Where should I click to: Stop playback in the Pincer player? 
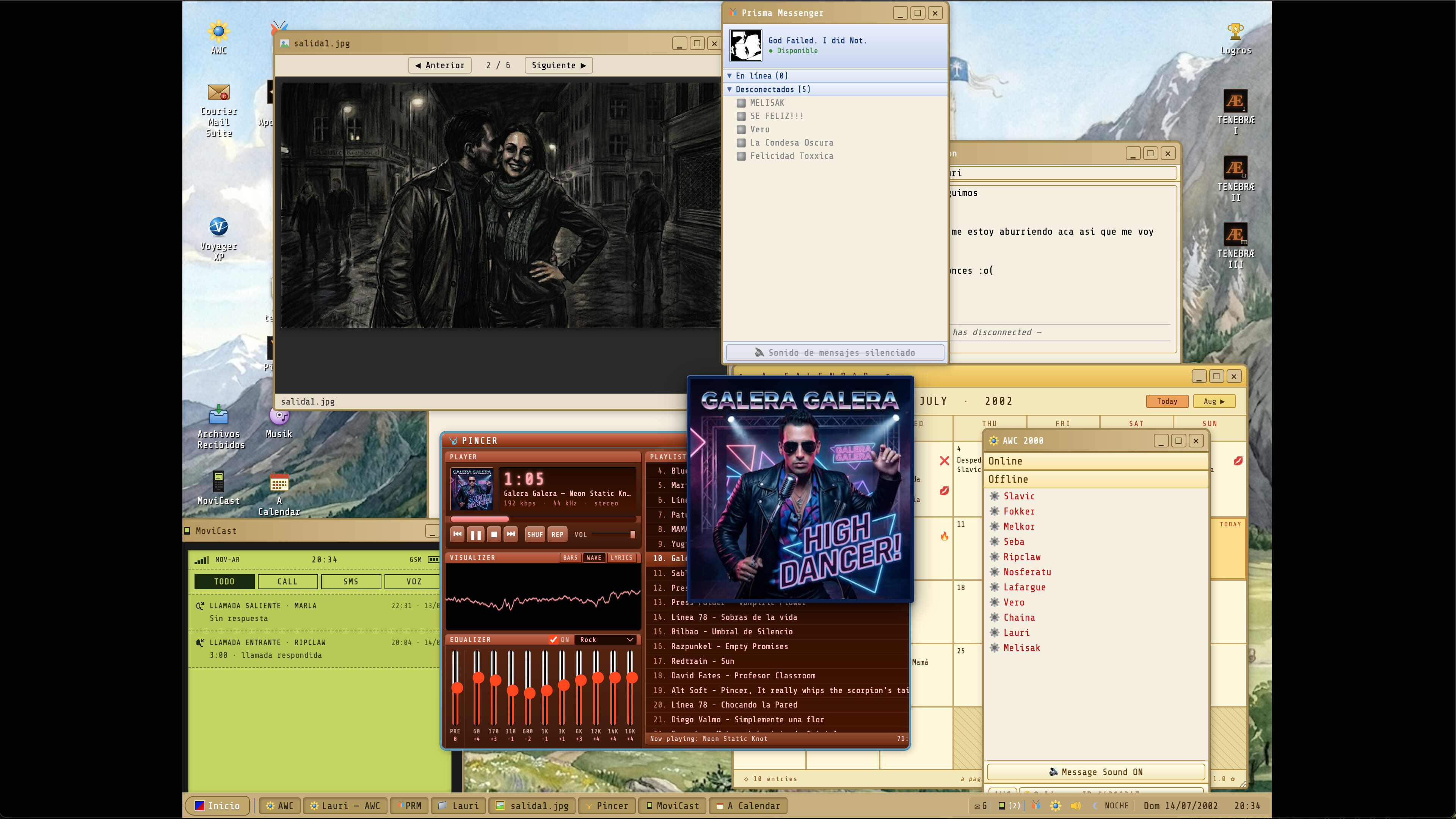(494, 534)
